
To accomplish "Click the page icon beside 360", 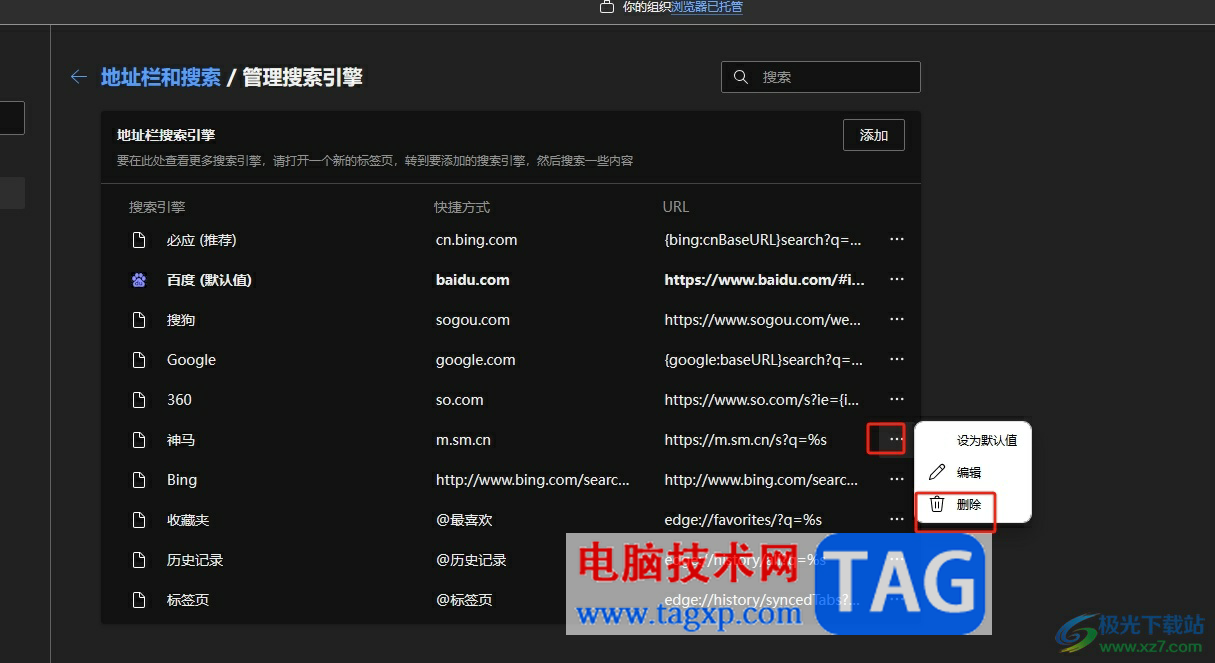I will tap(139, 400).
